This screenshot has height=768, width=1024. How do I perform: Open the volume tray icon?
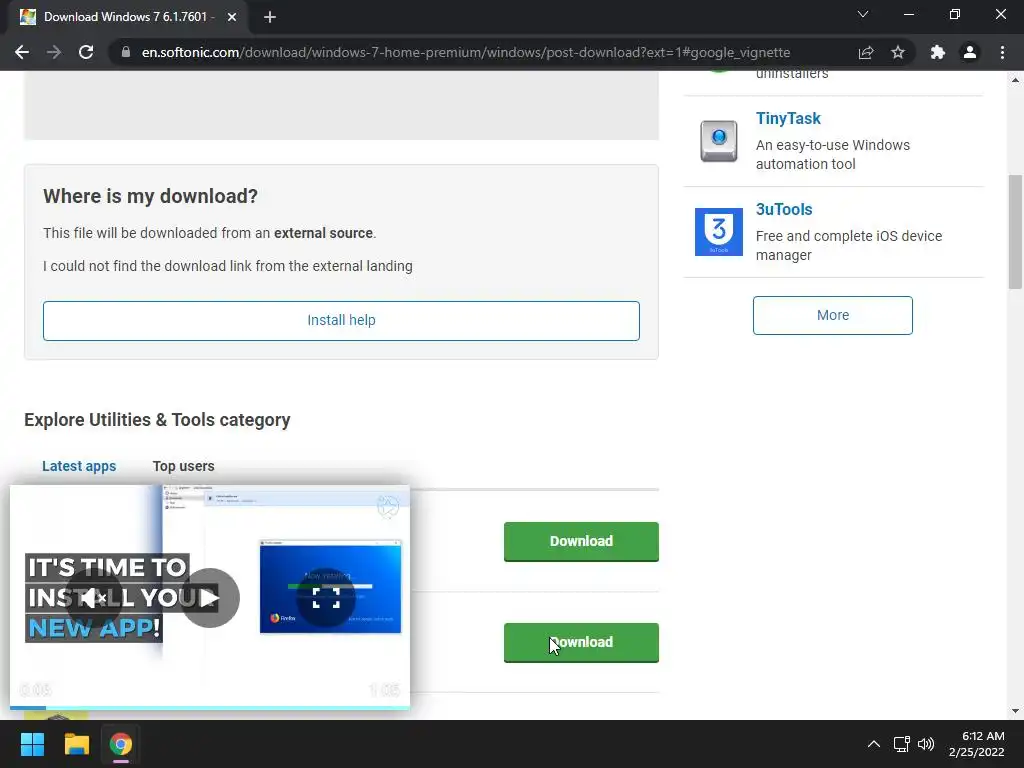926,744
